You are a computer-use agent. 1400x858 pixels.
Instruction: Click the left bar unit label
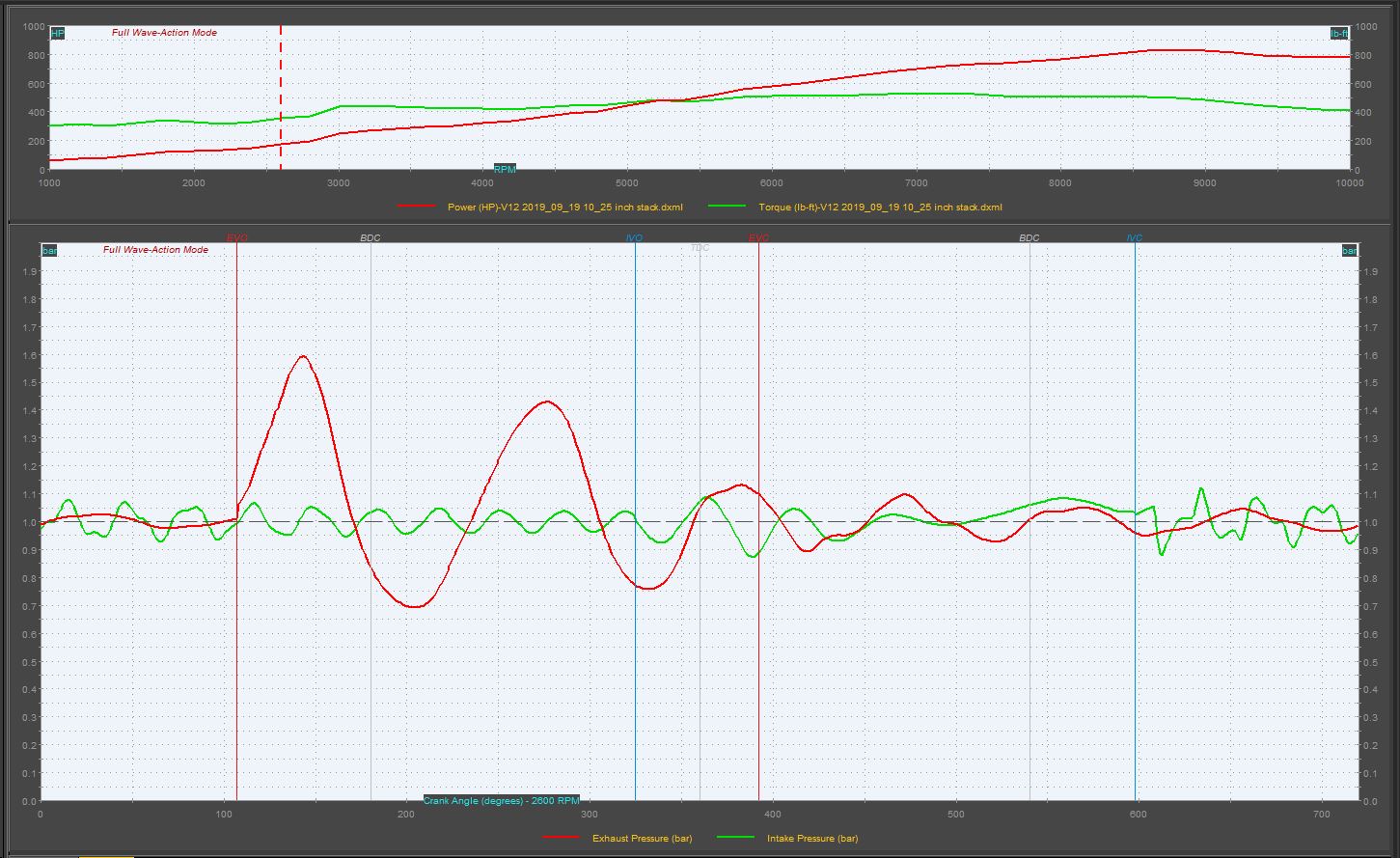click(49, 251)
